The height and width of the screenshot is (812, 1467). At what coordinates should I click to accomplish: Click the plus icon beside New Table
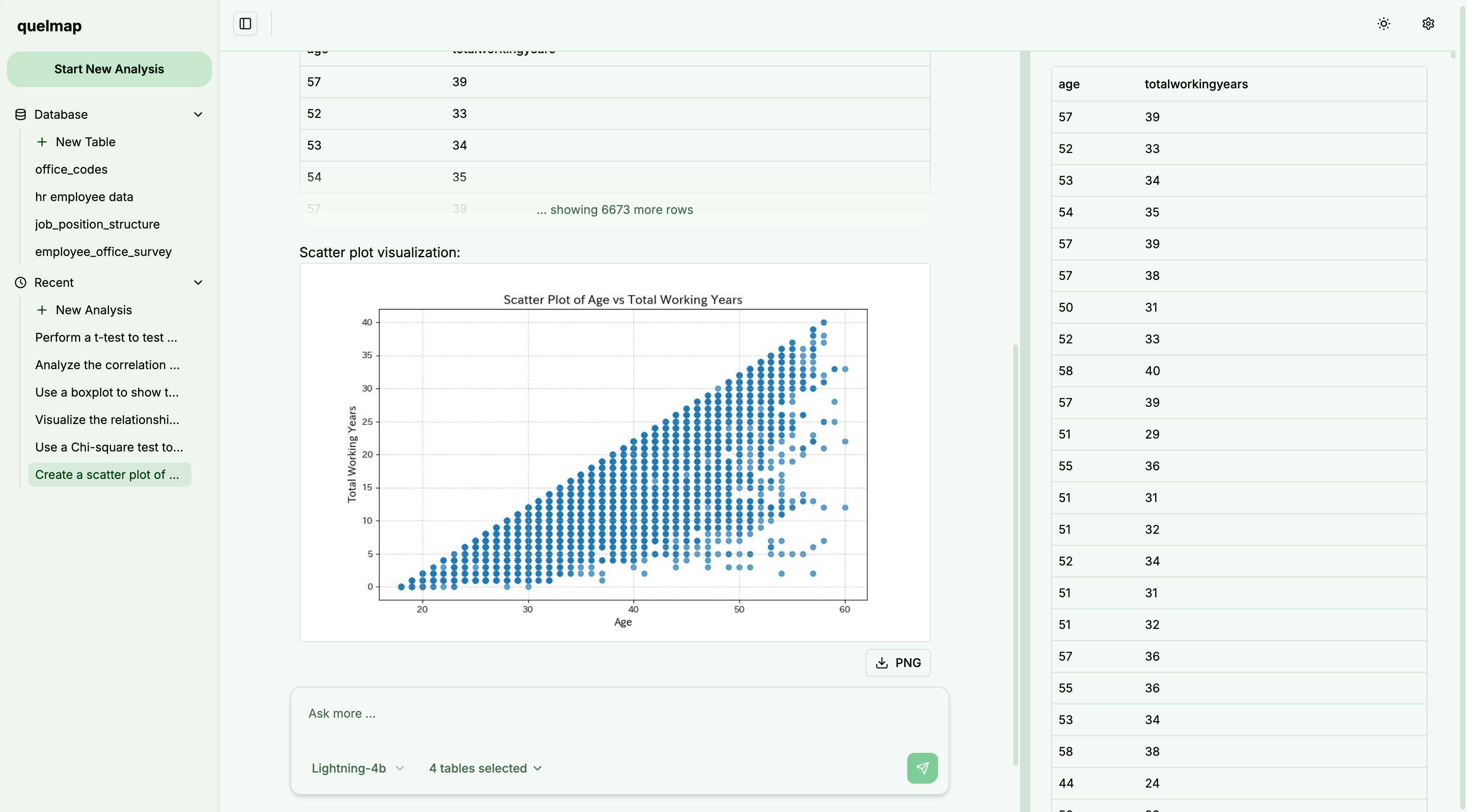click(42, 141)
